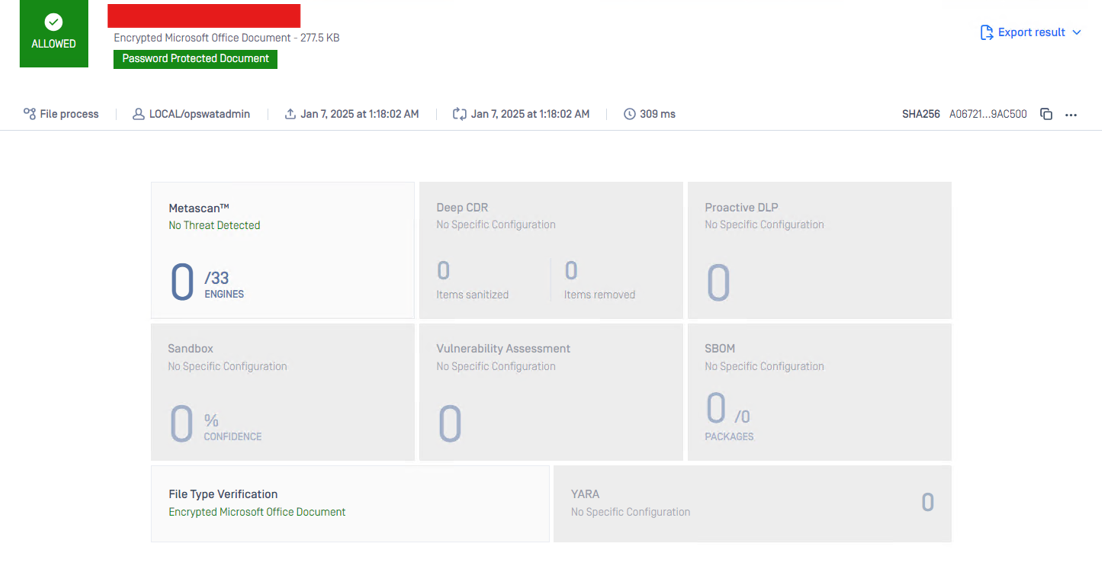Click the Export result document icon
The image size is (1102, 574).
click(986, 32)
